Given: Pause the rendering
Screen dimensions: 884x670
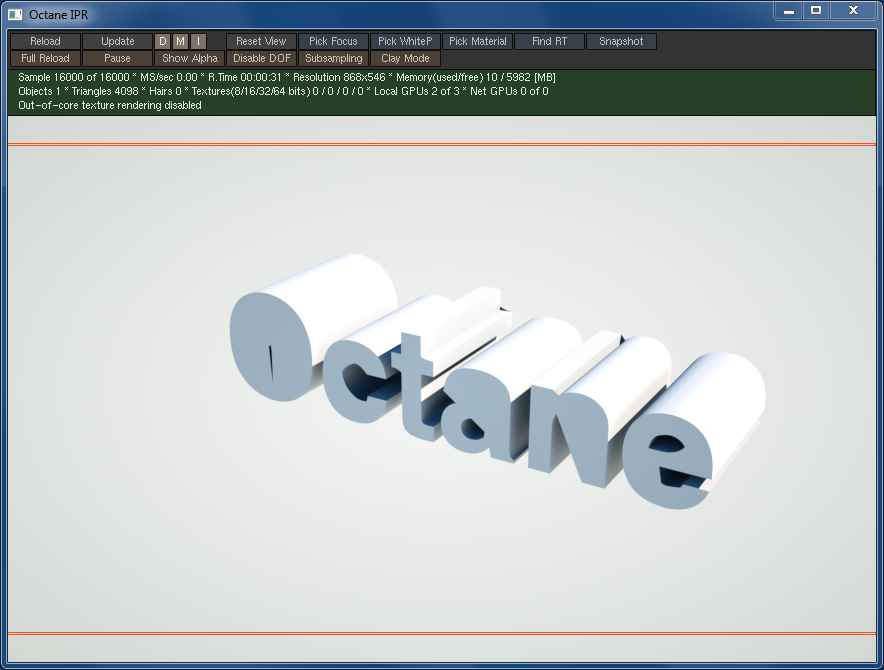Looking at the screenshot, I should tap(117, 58).
